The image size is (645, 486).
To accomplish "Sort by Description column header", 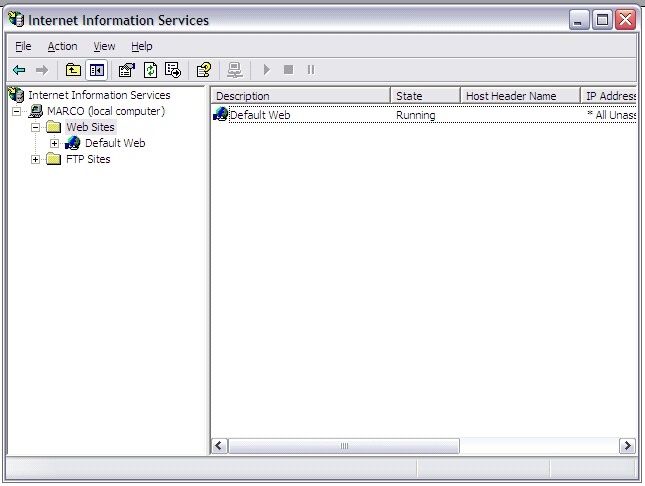I will coord(301,96).
